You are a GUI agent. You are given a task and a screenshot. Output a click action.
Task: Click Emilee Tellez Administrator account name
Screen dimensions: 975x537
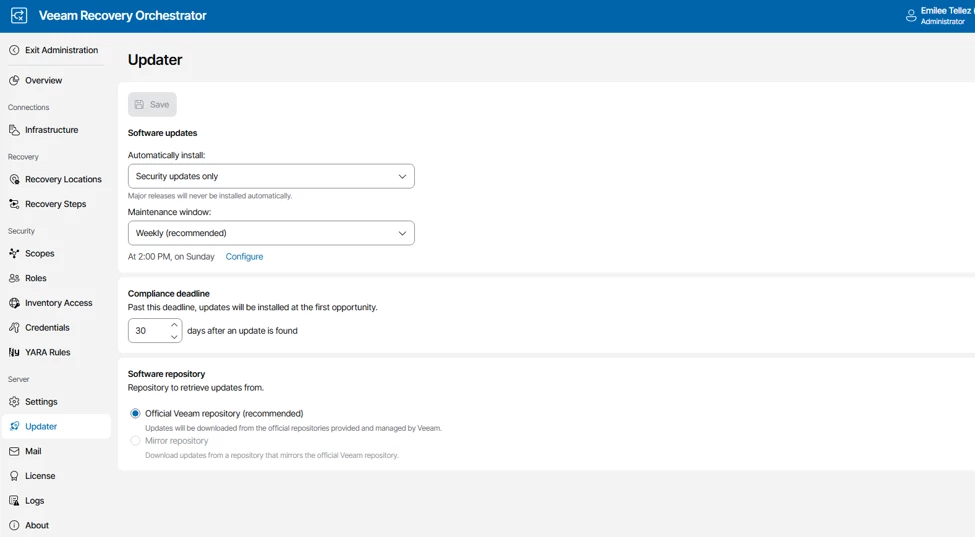pyautogui.click(x=946, y=16)
